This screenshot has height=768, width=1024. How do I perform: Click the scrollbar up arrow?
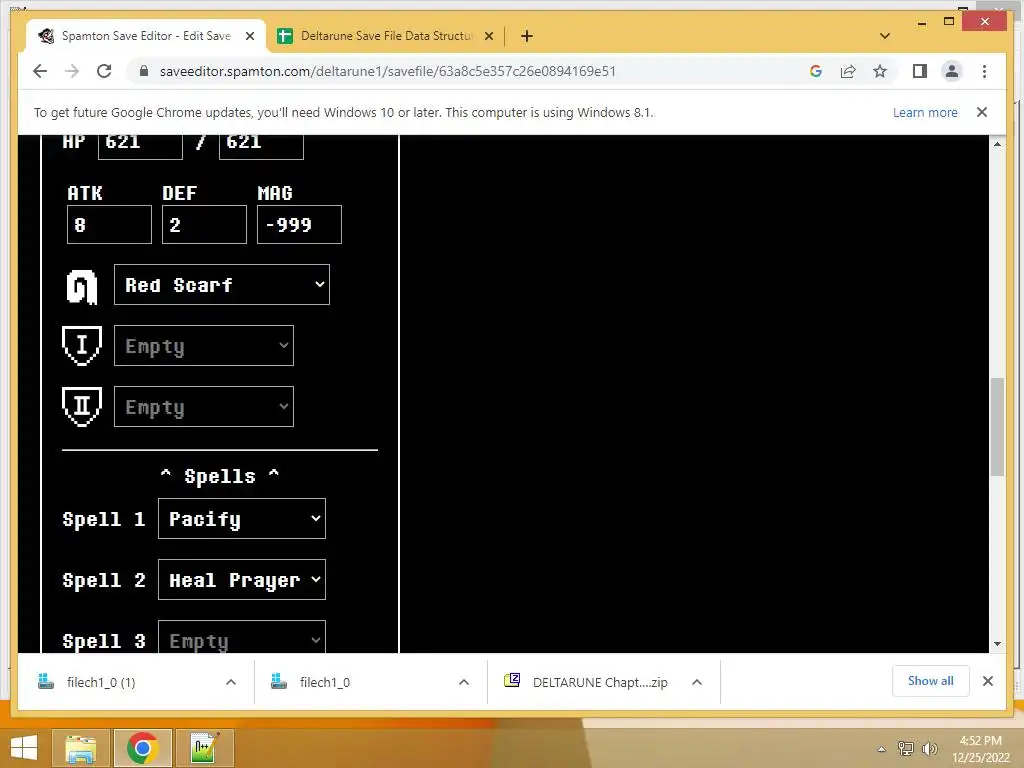tap(997, 144)
